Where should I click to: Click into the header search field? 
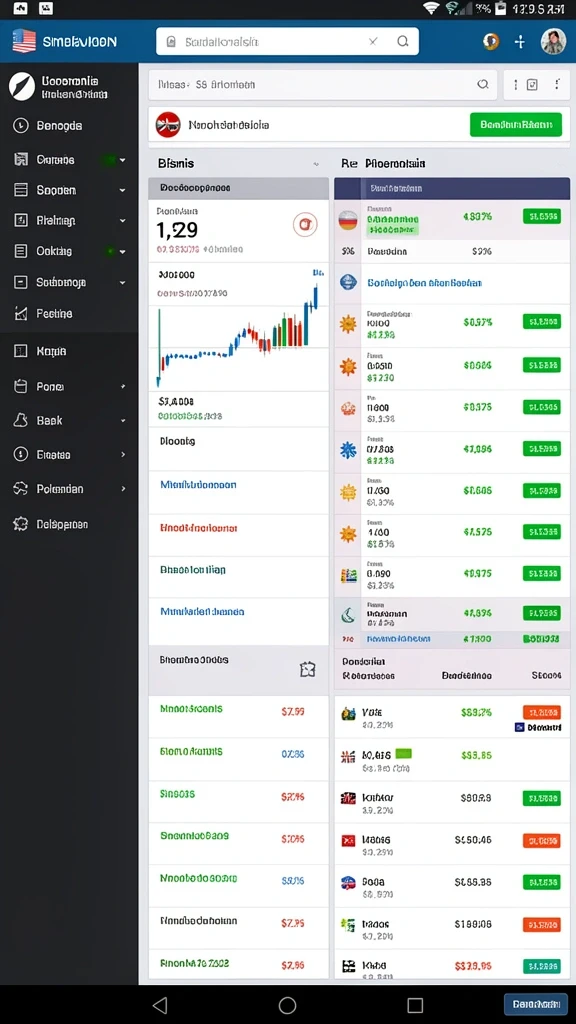coord(287,42)
